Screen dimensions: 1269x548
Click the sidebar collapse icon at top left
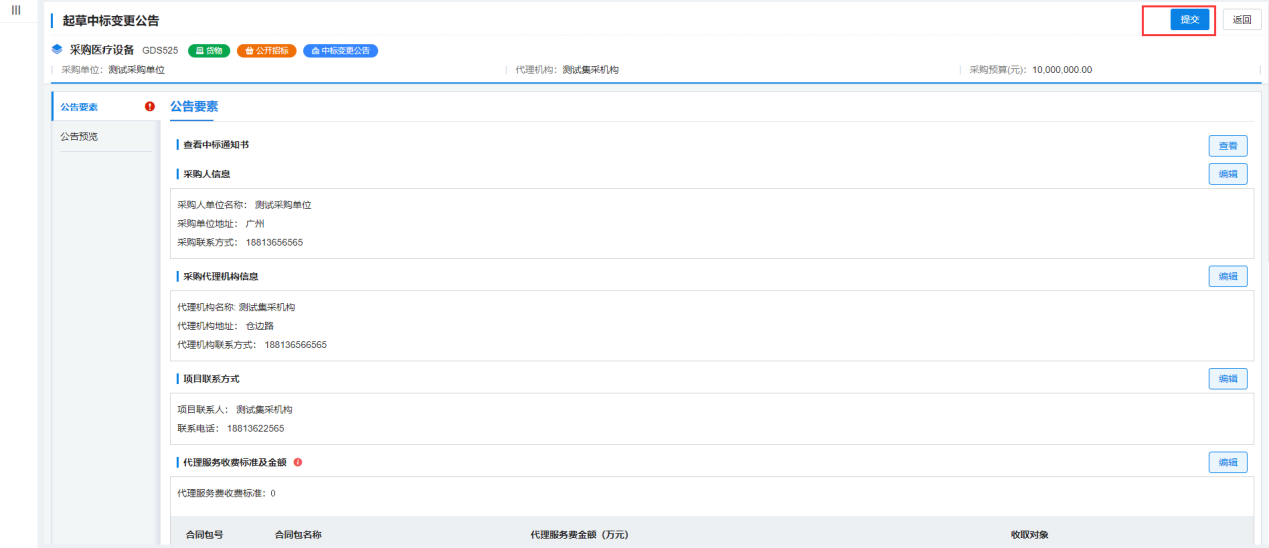pyautogui.click(x=15, y=10)
